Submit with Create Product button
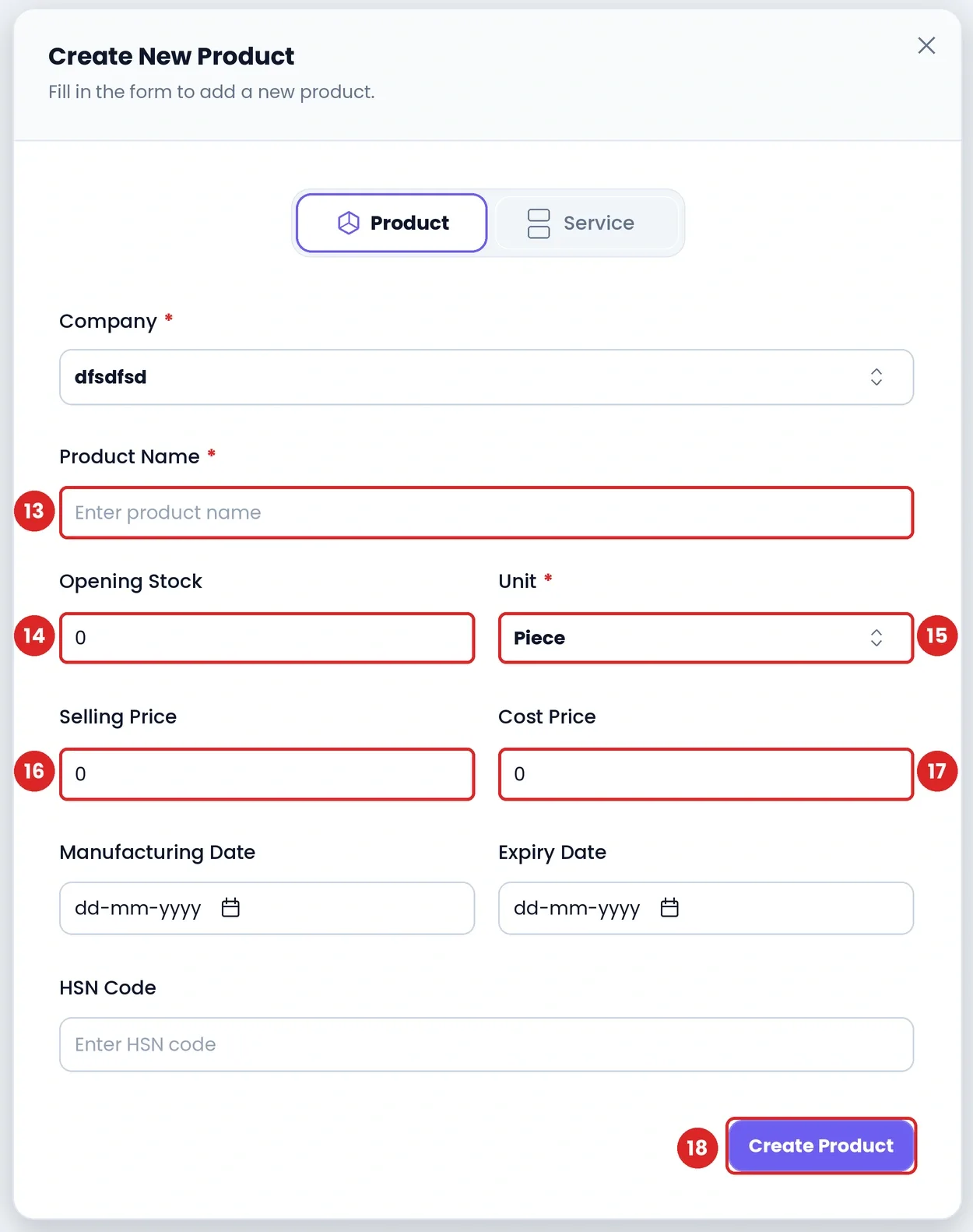 (821, 1146)
